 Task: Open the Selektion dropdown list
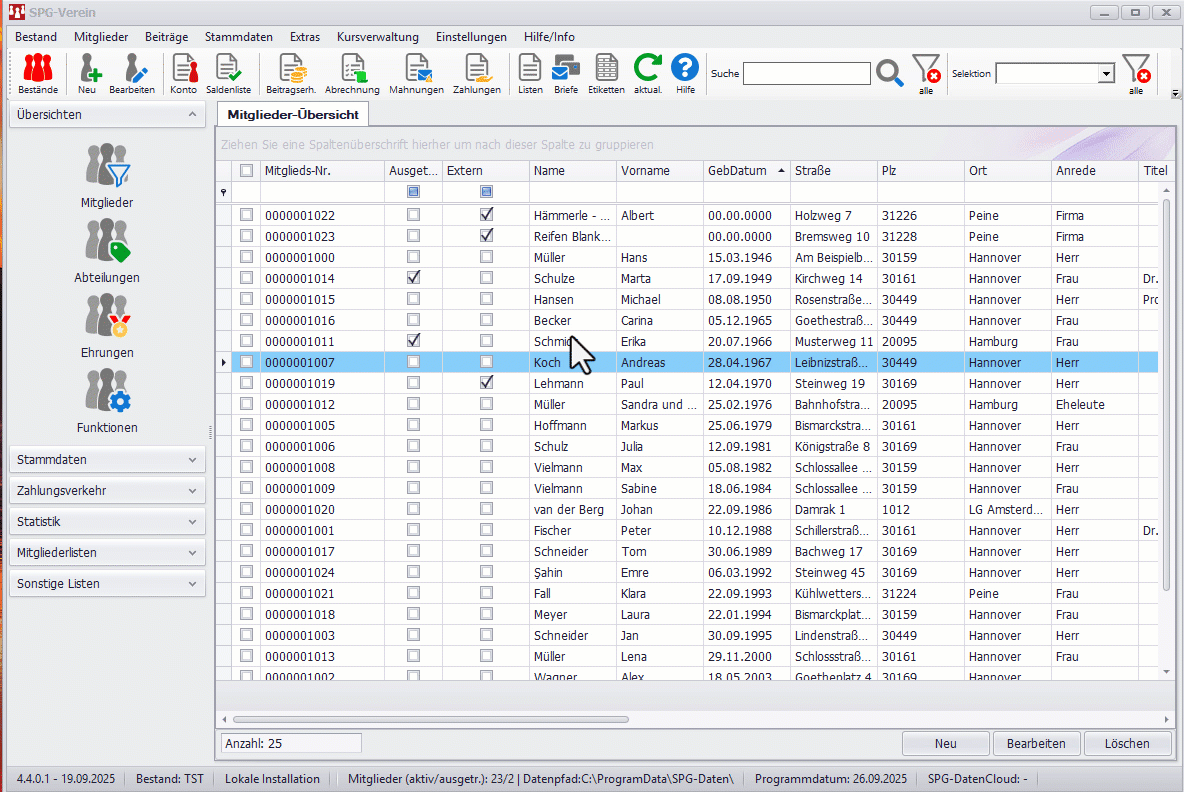[x=1105, y=74]
